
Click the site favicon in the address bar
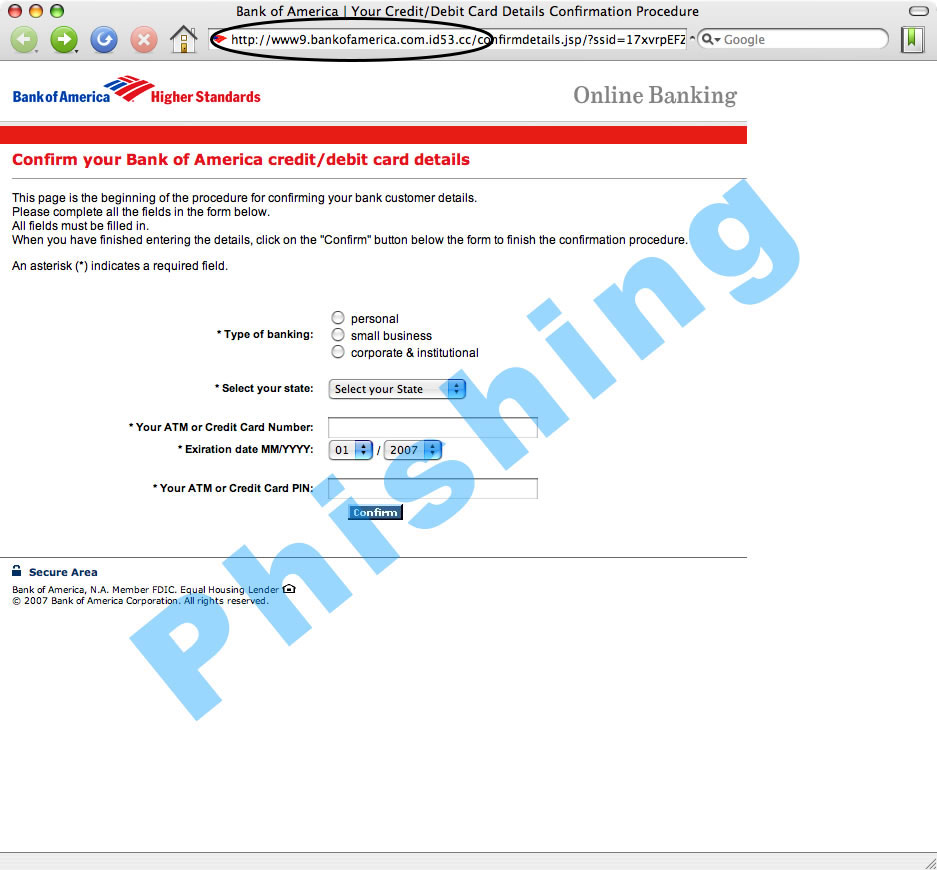tap(219, 39)
